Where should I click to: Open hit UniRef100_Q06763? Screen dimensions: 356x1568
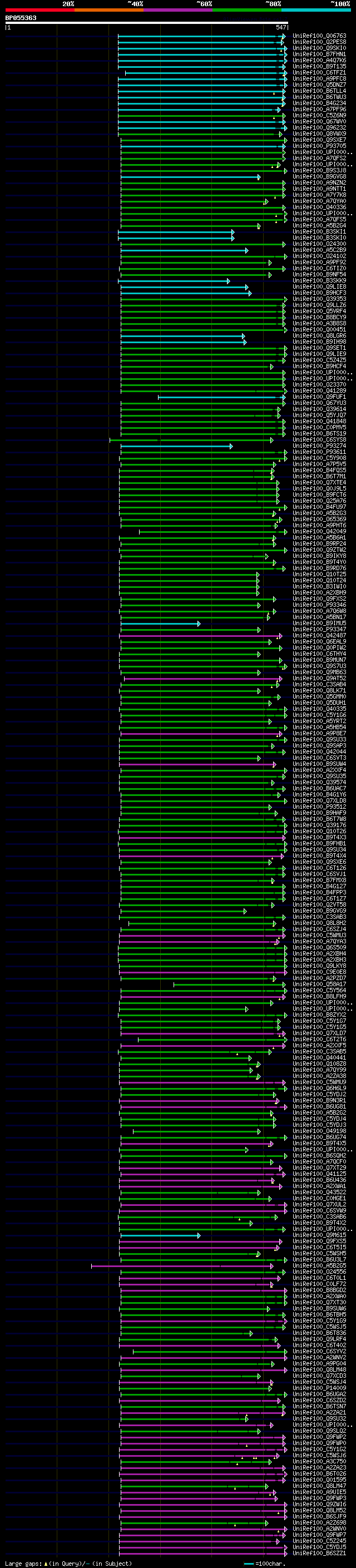pos(319,36)
